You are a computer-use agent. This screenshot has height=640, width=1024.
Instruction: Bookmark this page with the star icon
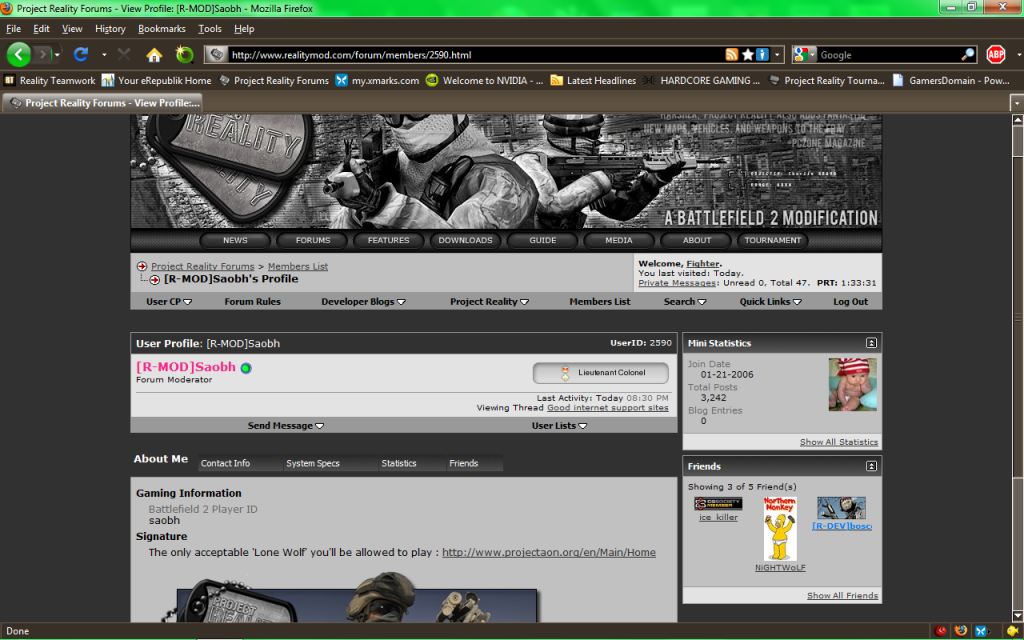[x=748, y=54]
